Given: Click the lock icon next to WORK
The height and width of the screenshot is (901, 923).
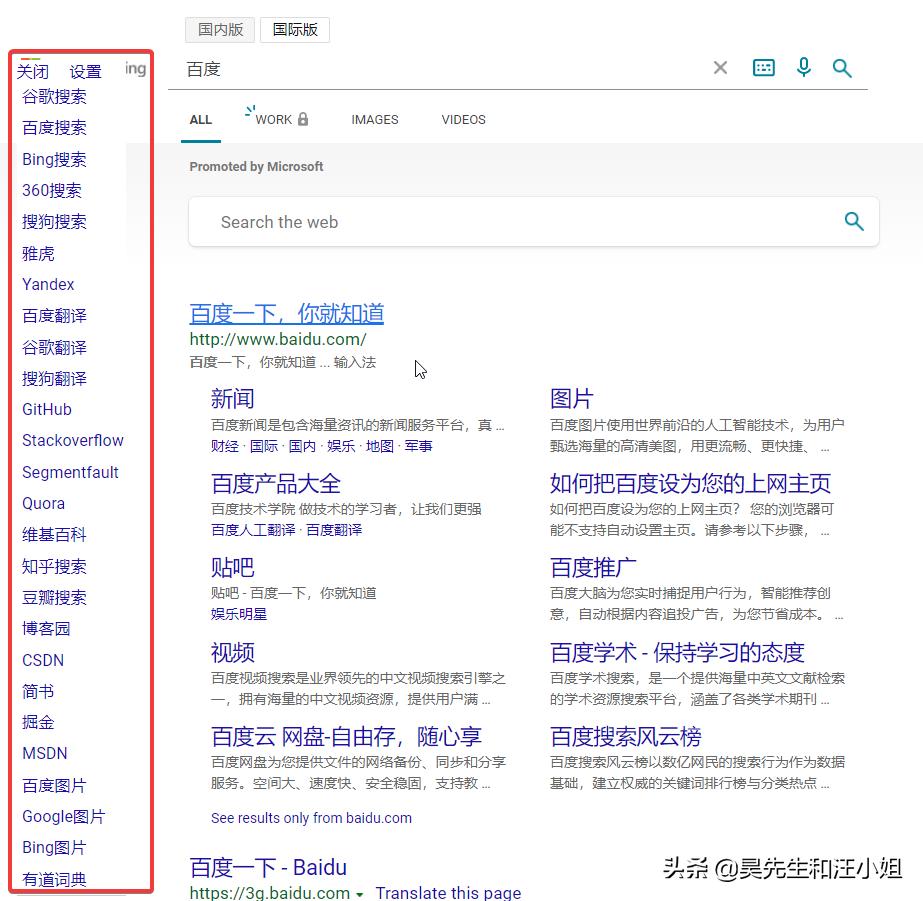Looking at the screenshot, I should point(303,119).
